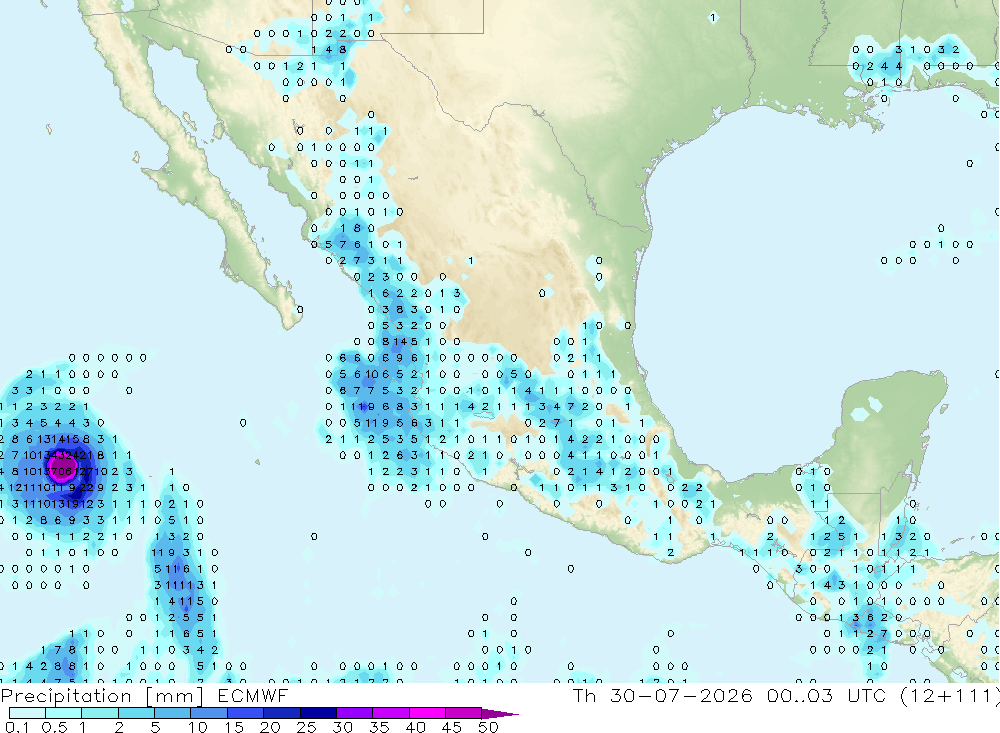Click the "25" legend scale label
1000x733 pixels.
coord(307,727)
